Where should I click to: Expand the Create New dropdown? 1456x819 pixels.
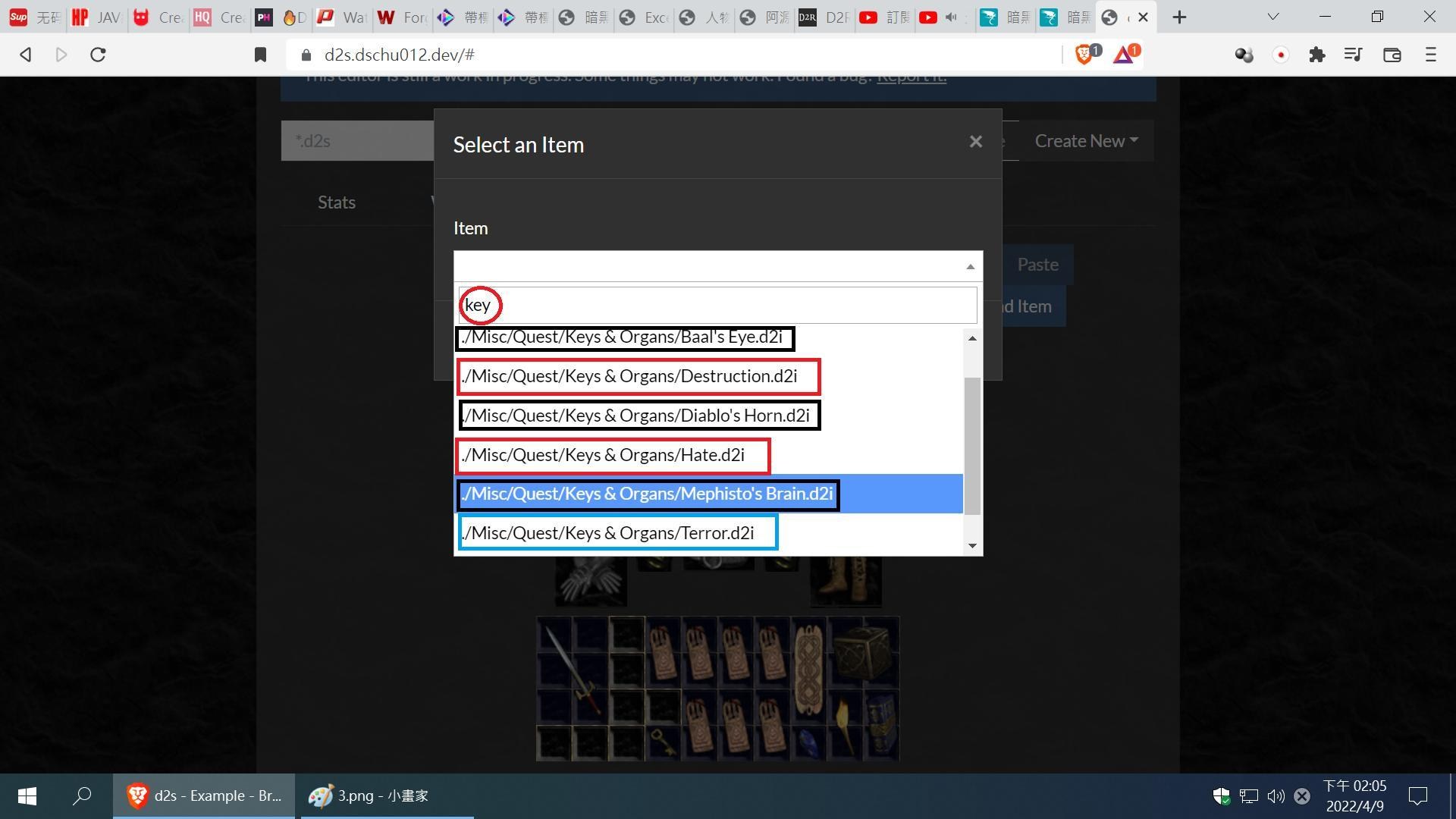tap(1086, 141)
